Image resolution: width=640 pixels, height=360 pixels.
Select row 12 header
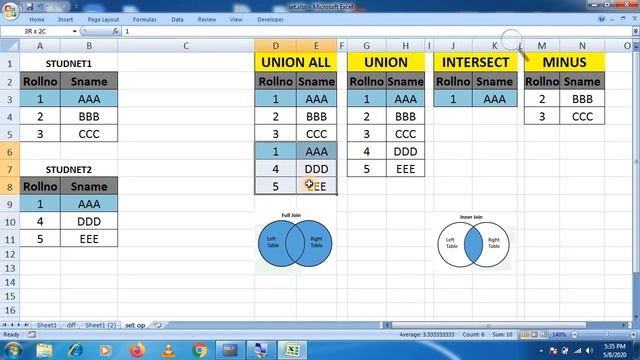[10, 254]
